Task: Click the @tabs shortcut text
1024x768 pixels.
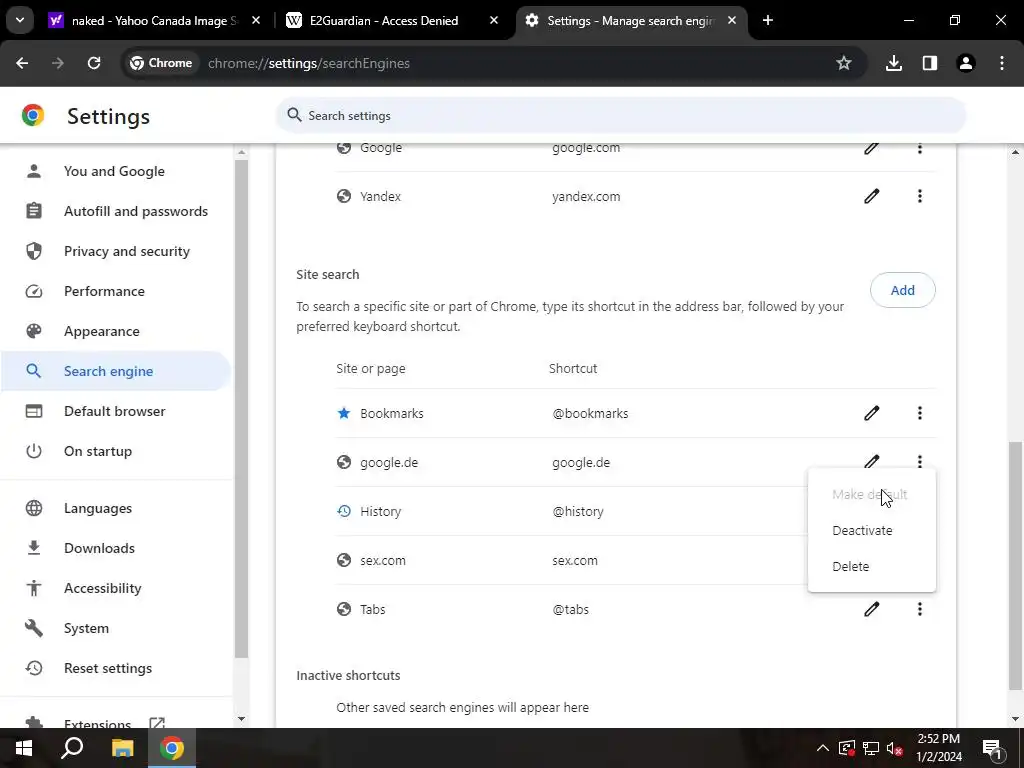Action: pyautogui.click(x=571, y=609)
